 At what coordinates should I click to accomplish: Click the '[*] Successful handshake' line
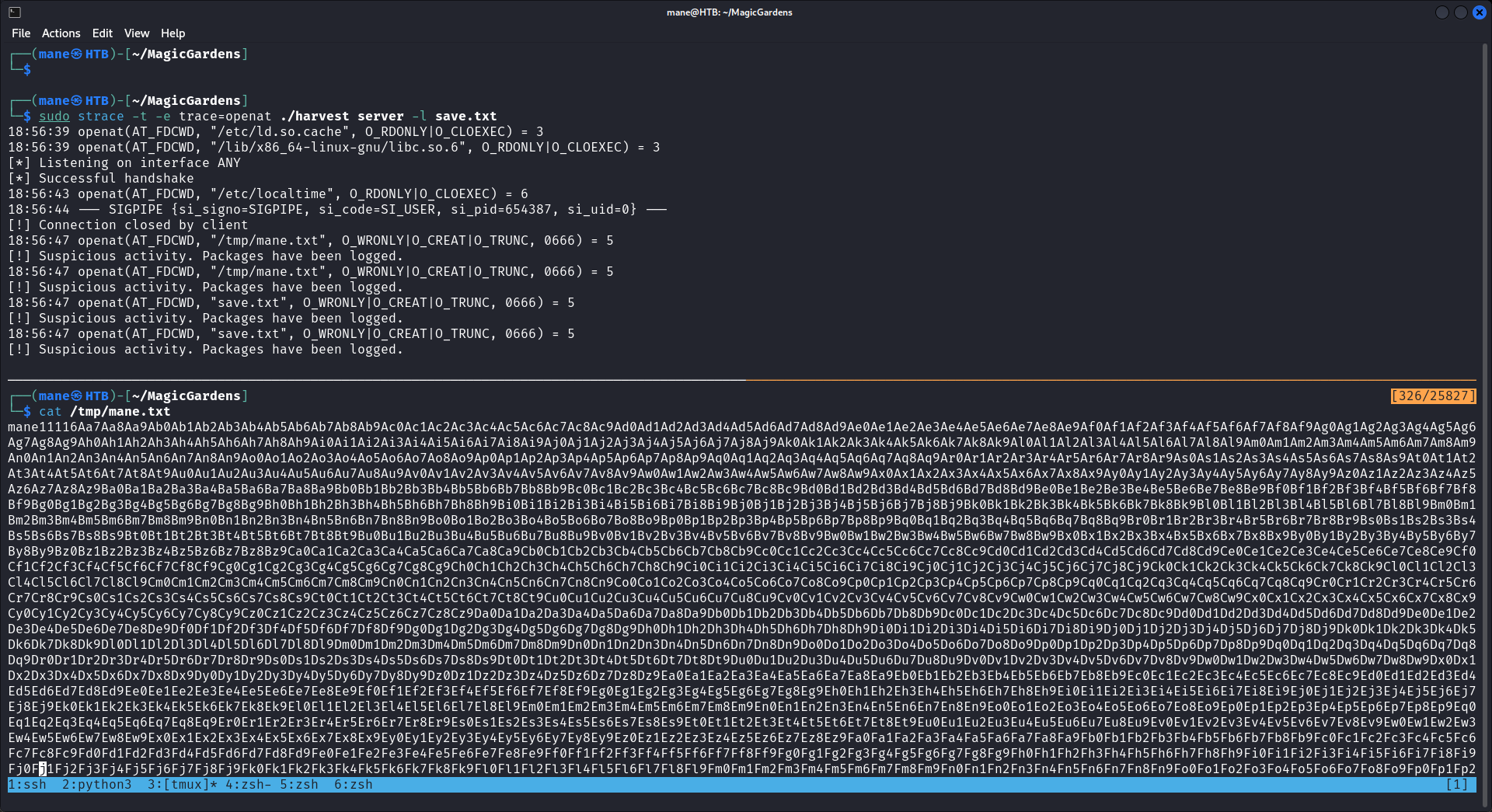[101, 179]
